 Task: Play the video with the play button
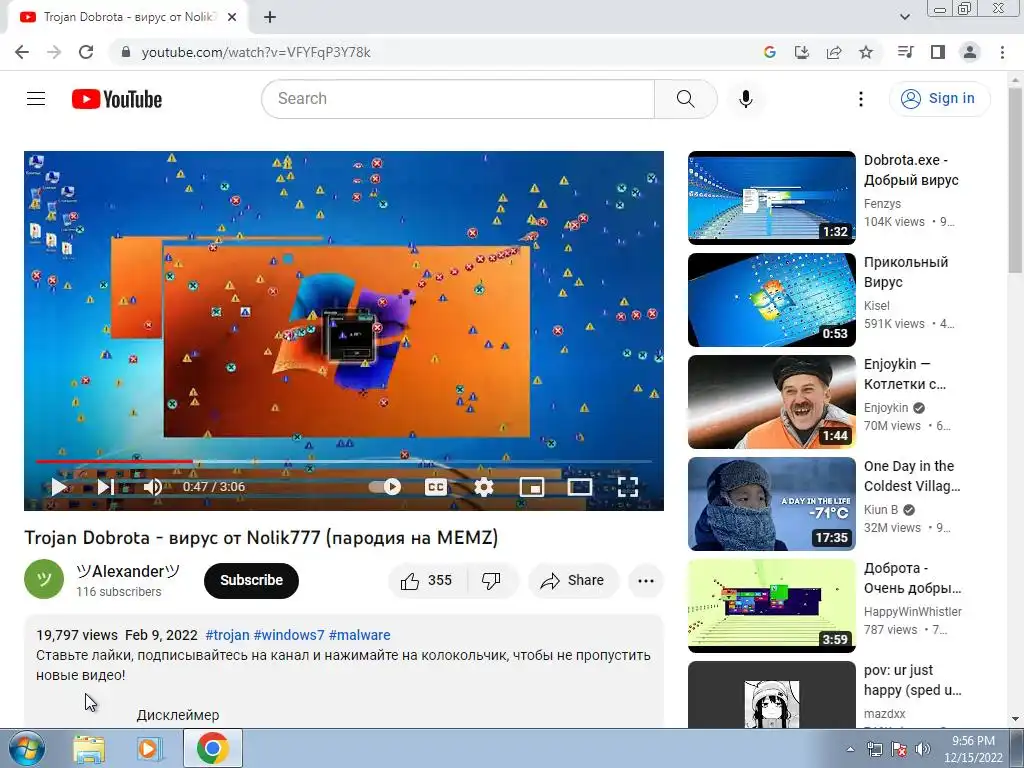[59, 487]
